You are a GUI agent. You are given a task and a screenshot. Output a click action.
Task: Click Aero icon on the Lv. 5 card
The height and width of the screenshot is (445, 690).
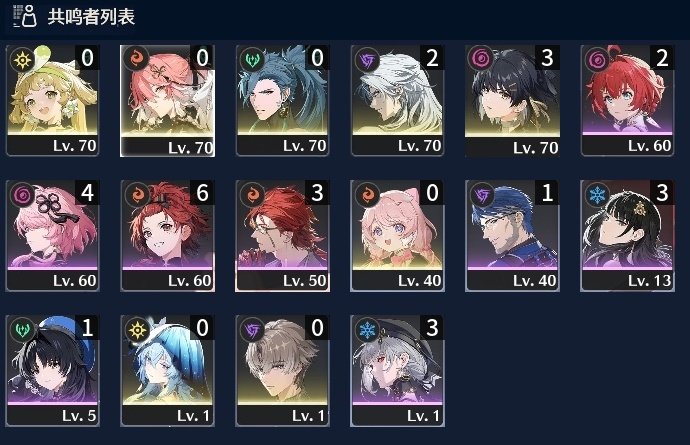22,329
